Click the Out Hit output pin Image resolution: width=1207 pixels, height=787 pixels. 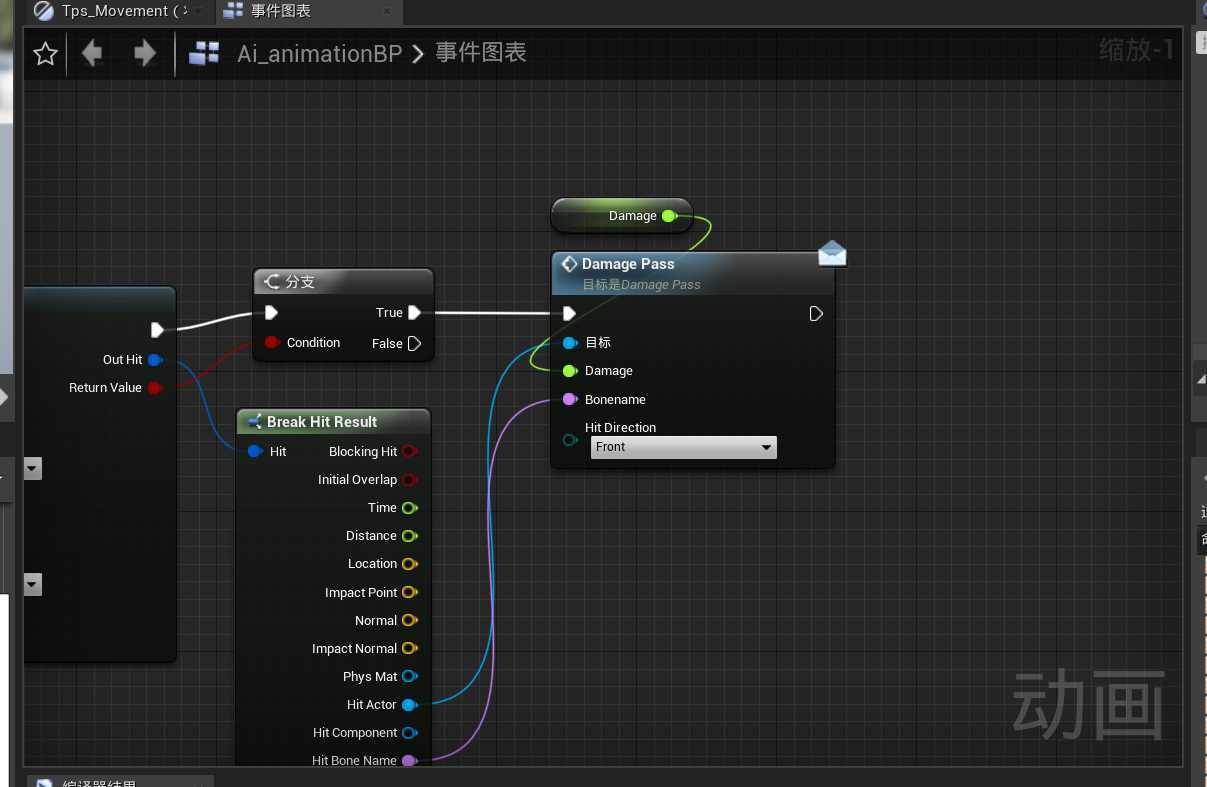pos(155,360)
